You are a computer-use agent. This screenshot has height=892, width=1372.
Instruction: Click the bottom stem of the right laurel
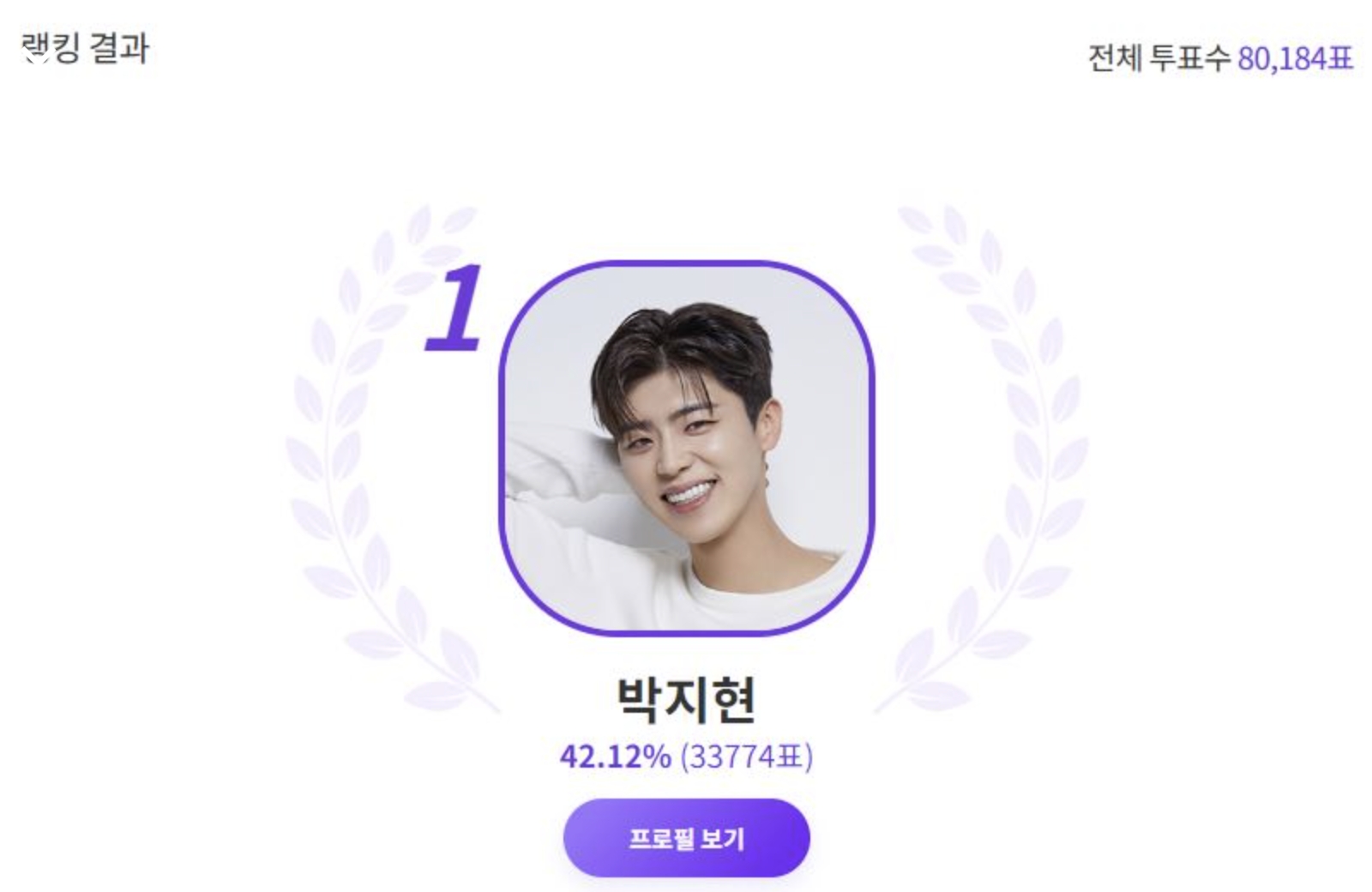[892, 699]
